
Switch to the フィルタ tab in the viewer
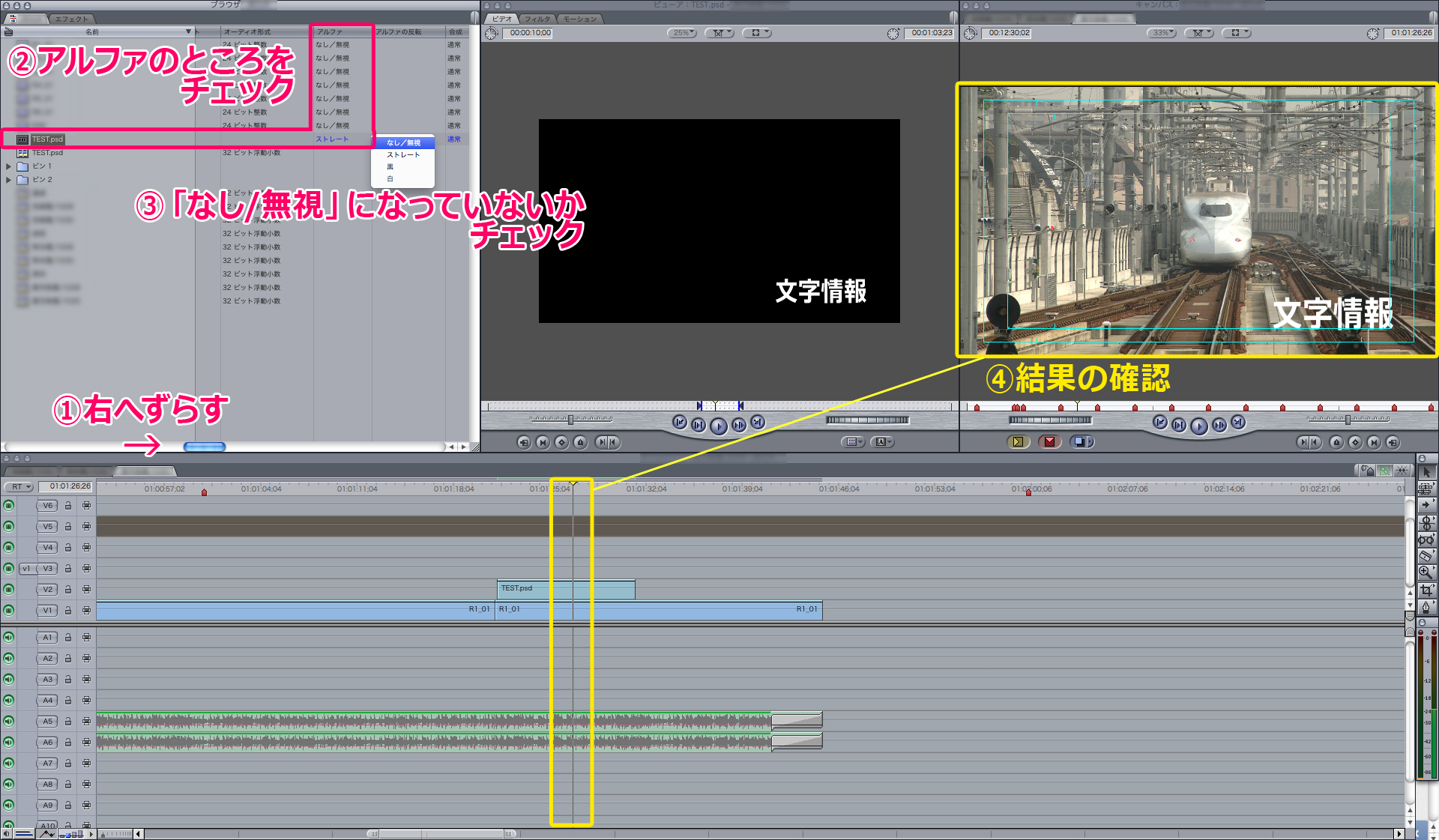pos(537,19)
